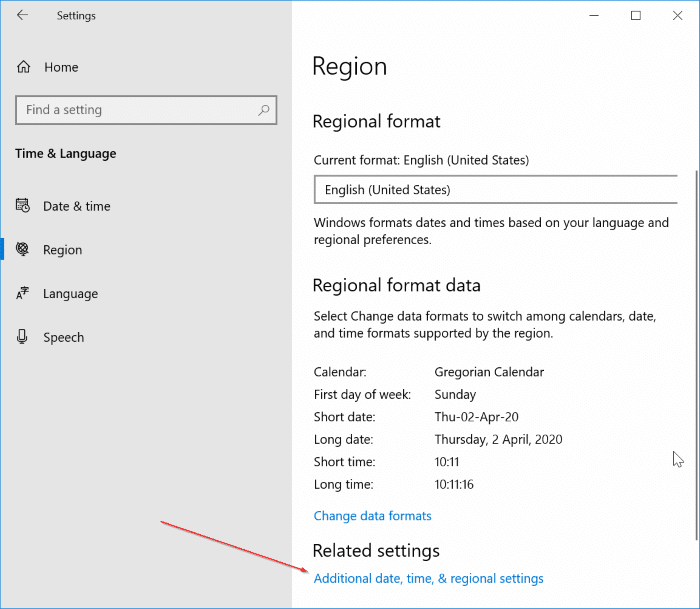Image resolution: width=700 pixels, height=609 pixels.
Task: Click the Short time value 10:11
Action: [x=446, y=462]
